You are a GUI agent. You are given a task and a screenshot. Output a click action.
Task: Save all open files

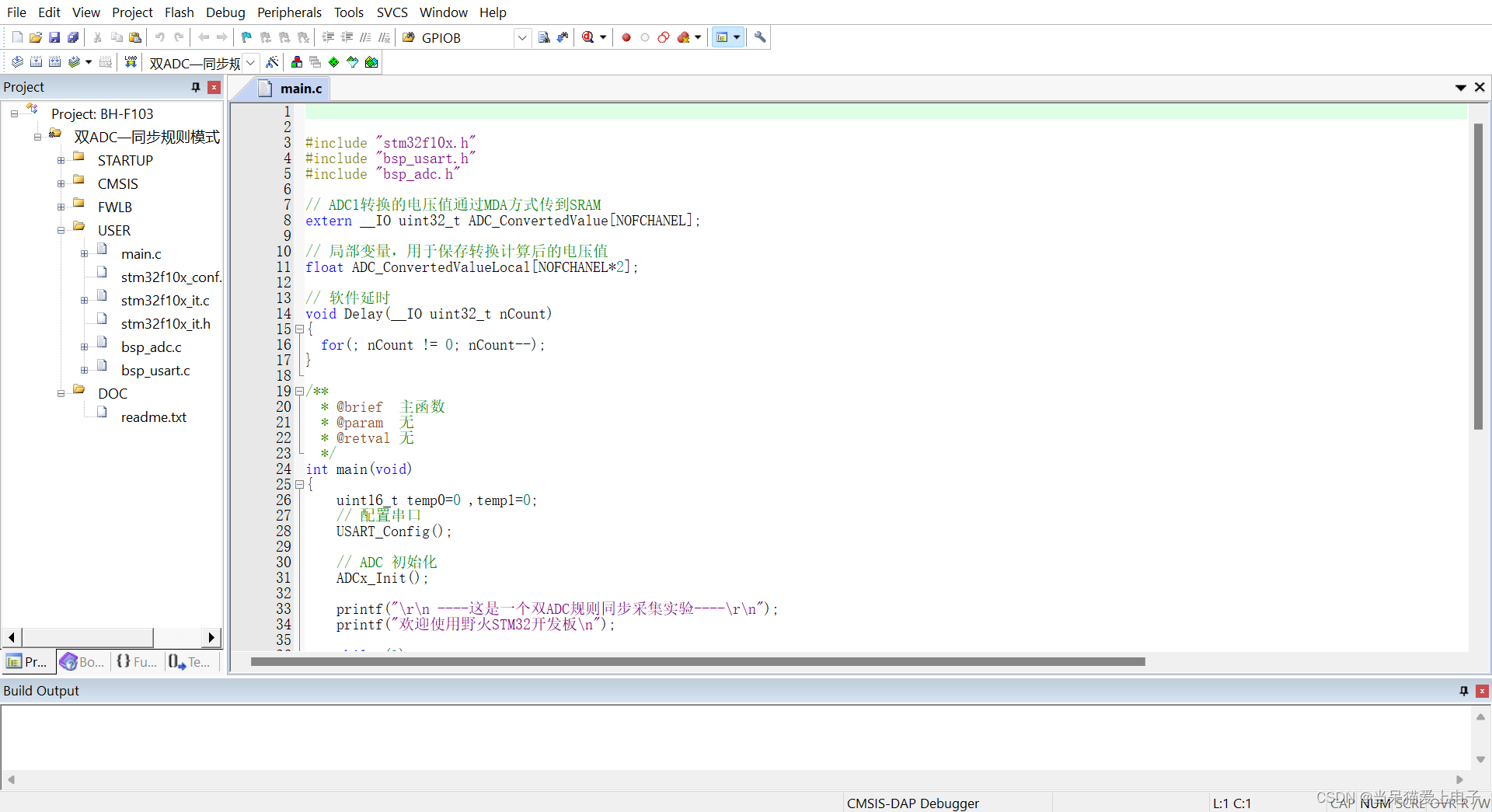[73, 37]
